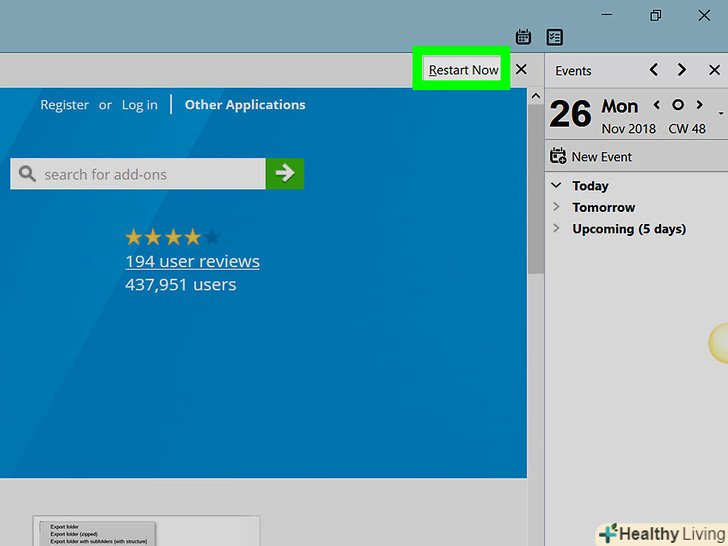This screenshot has height=546, width=728.
Task: Show previous day in mini date
Action: 657,105
